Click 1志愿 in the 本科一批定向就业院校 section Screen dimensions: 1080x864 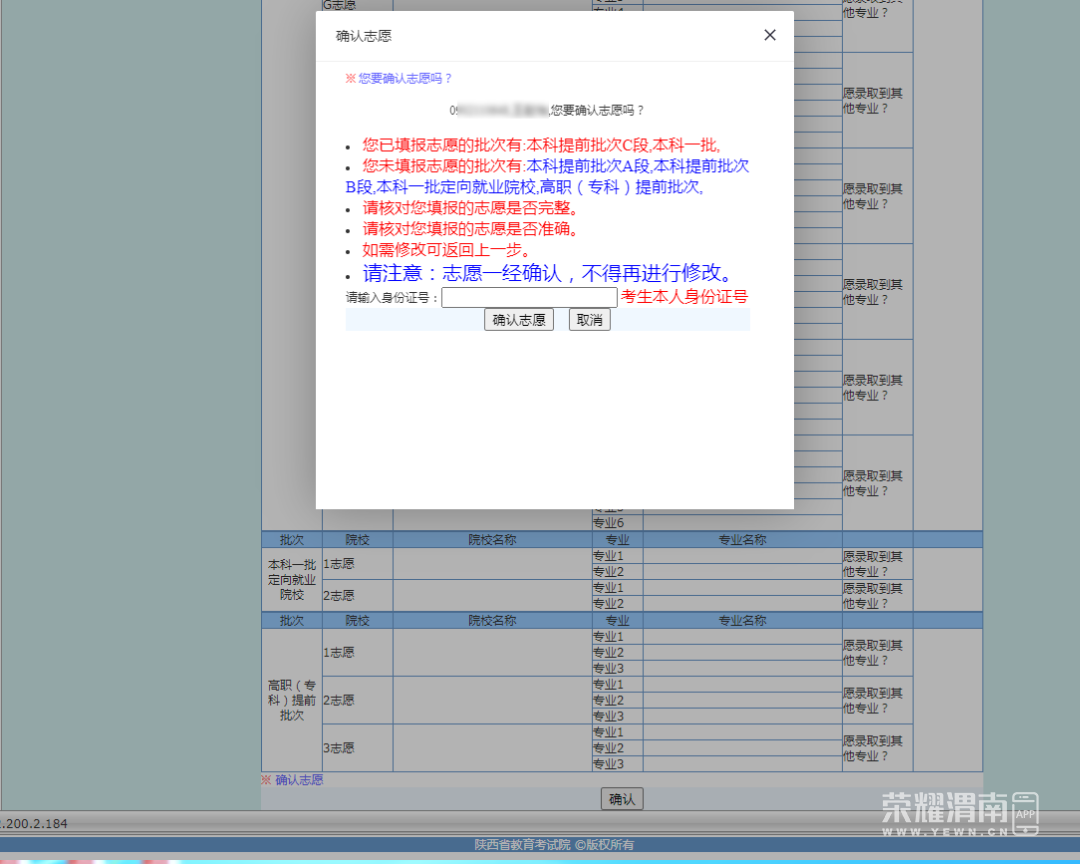point(339,564)
